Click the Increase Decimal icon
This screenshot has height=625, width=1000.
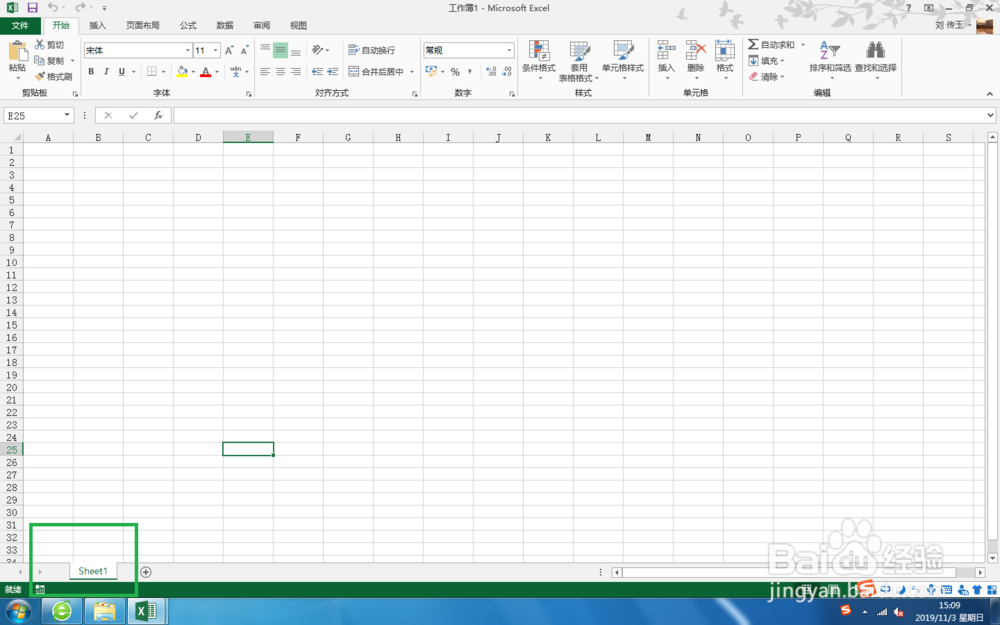click(x=491, y=72)
